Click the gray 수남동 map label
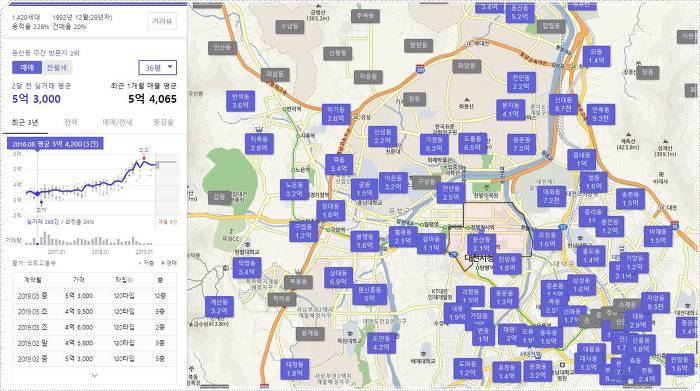Viewport: 700px width, 391px height. tap(290, 26)
